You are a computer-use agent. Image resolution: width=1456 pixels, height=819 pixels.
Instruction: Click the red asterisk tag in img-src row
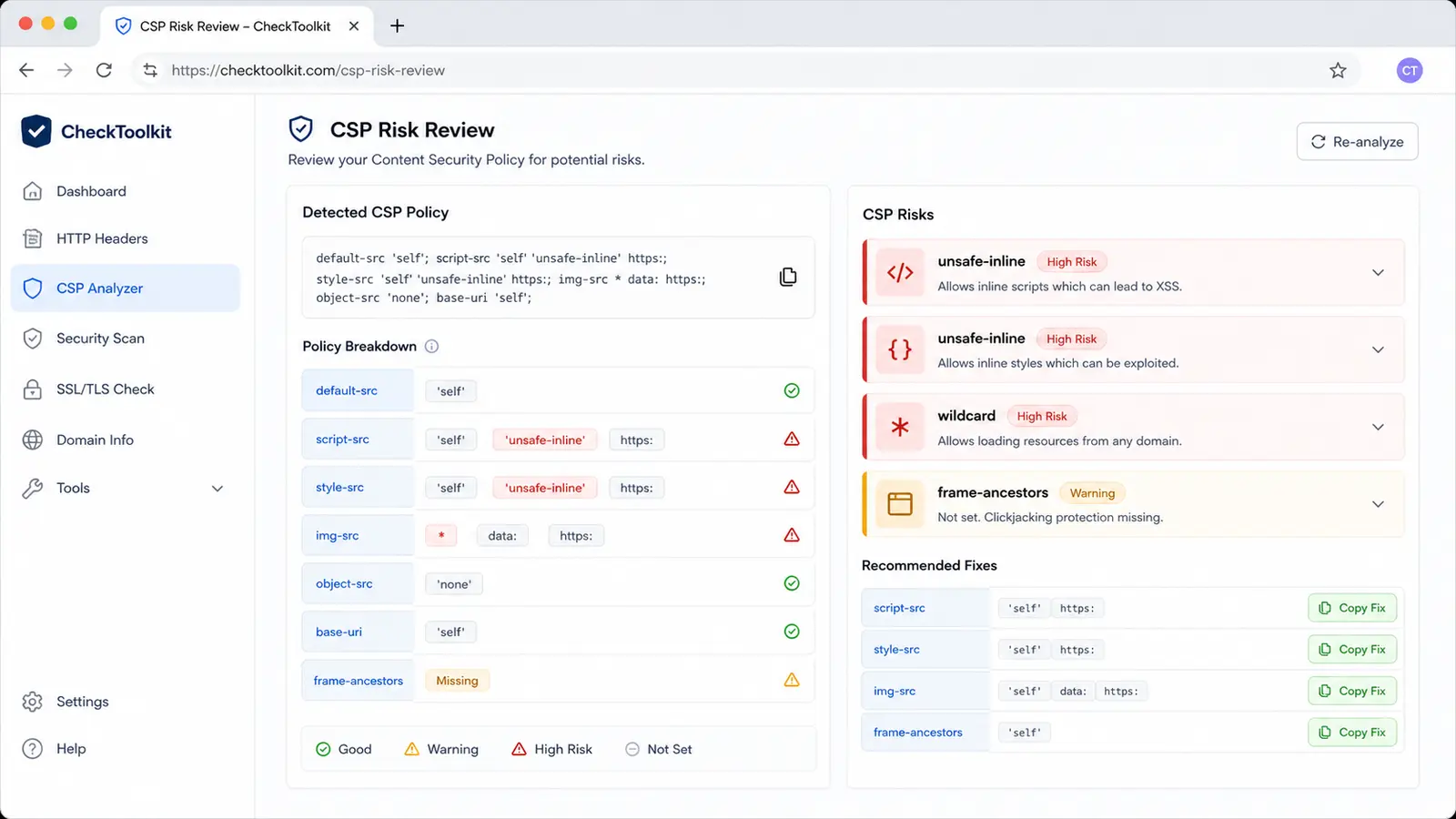point(441,536)
